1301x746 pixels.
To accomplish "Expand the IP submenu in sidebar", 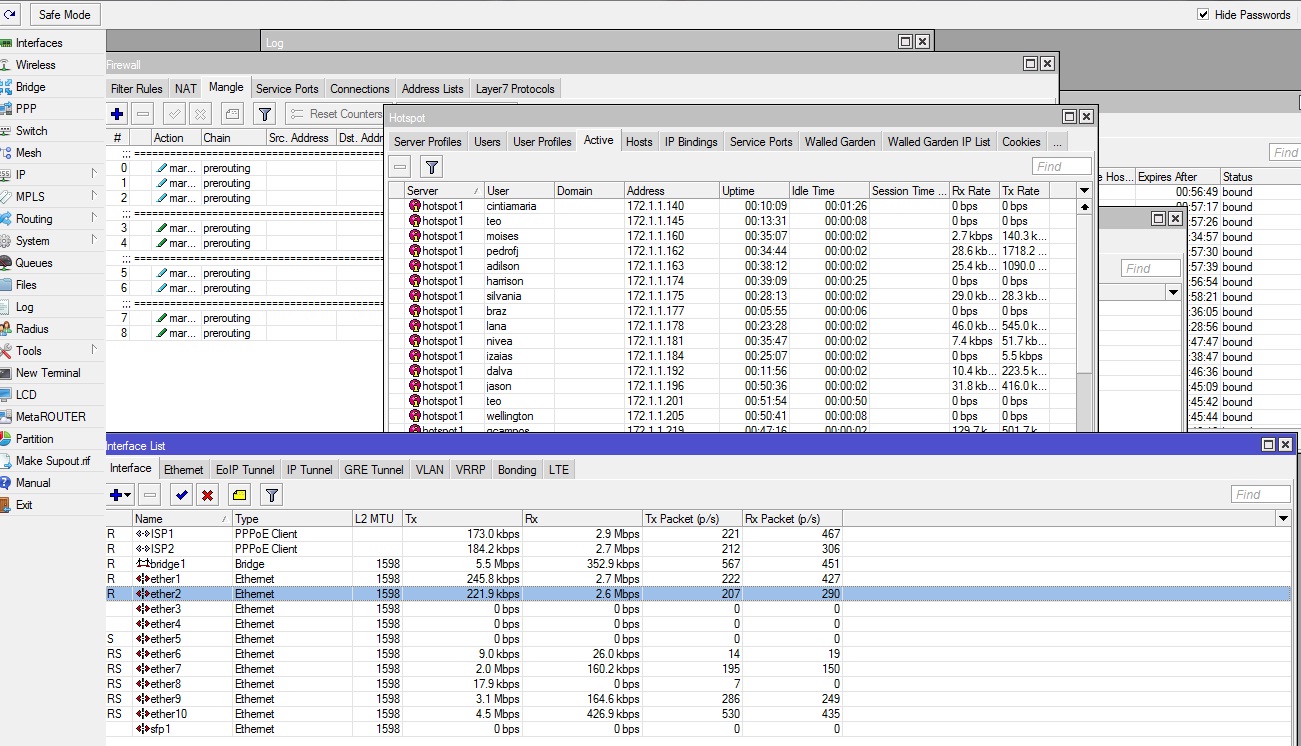I will [21, 175].
